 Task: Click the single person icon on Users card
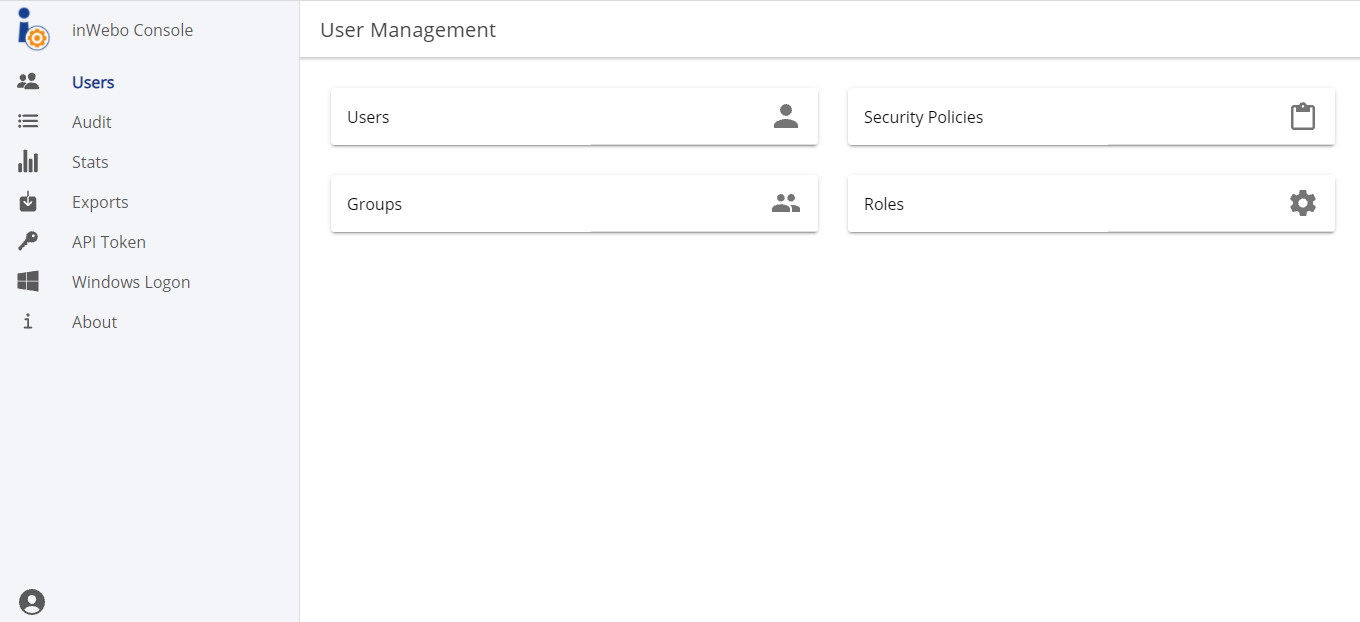click(786, 117)
